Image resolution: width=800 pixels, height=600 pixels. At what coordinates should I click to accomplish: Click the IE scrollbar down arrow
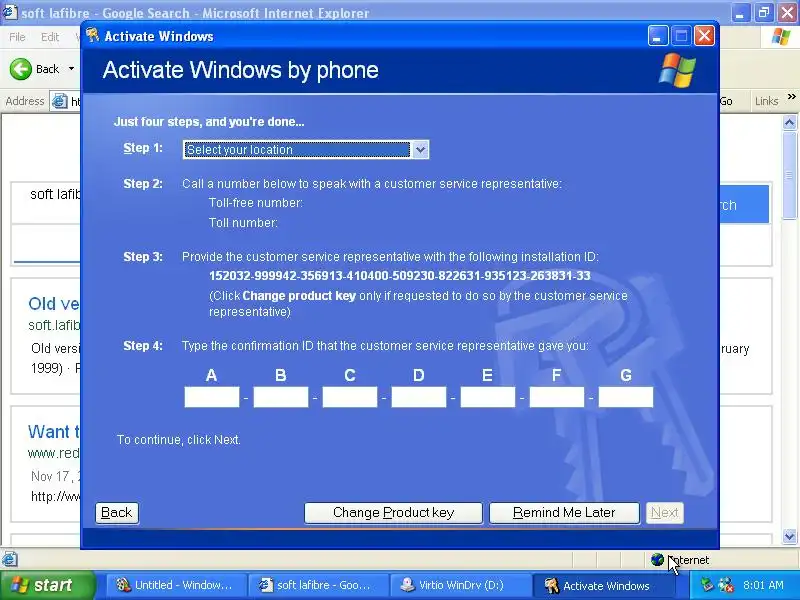789,536
